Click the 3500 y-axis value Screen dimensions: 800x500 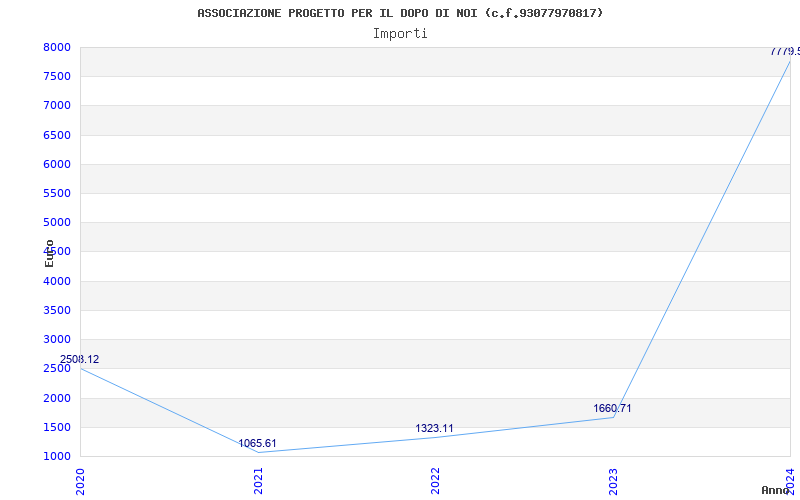[x=57, y=310]
